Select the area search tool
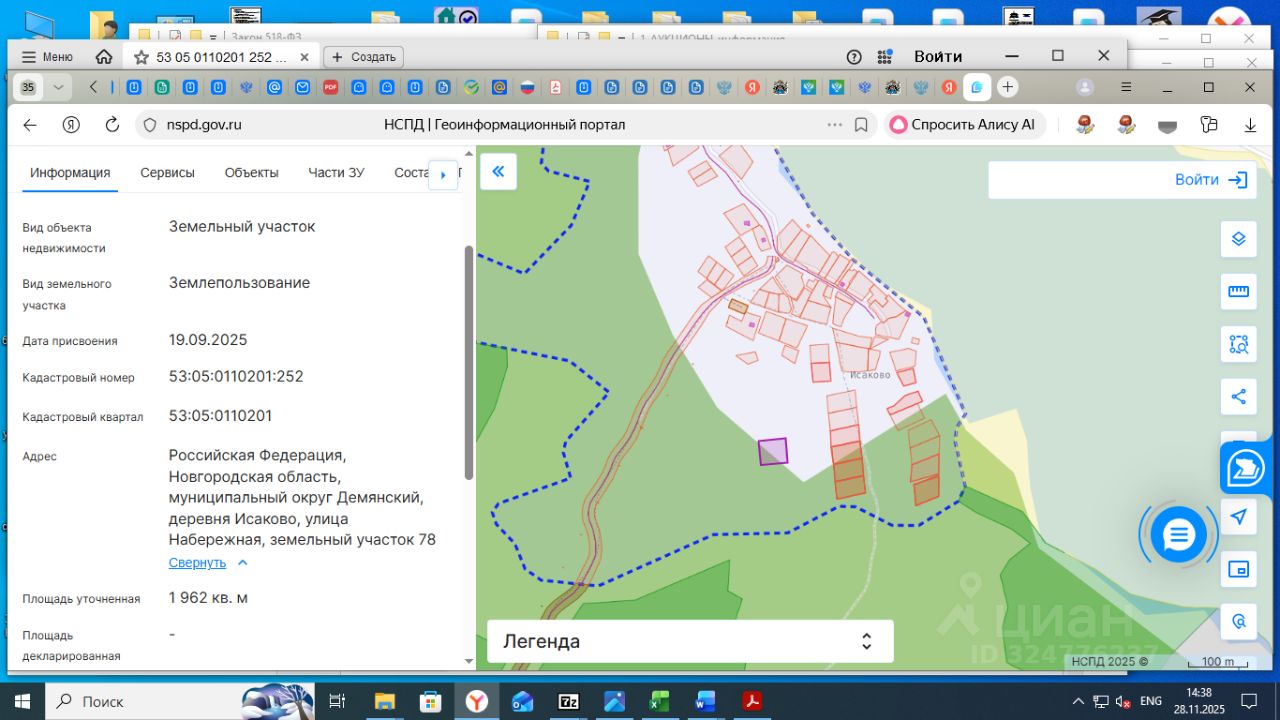 tap(1238, 345)
